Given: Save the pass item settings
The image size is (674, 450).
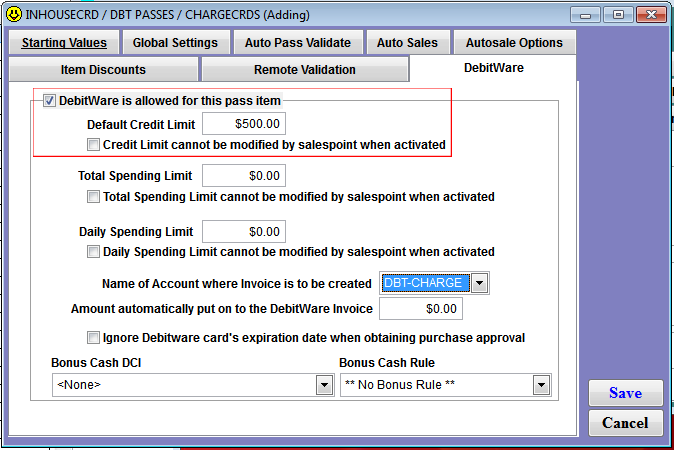Looking at the screenshot, I should click(625, 393).
